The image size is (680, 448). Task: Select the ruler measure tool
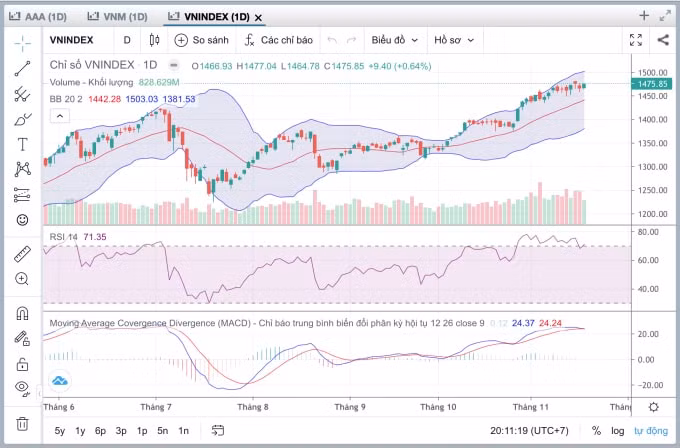click(x=23, y=254)
